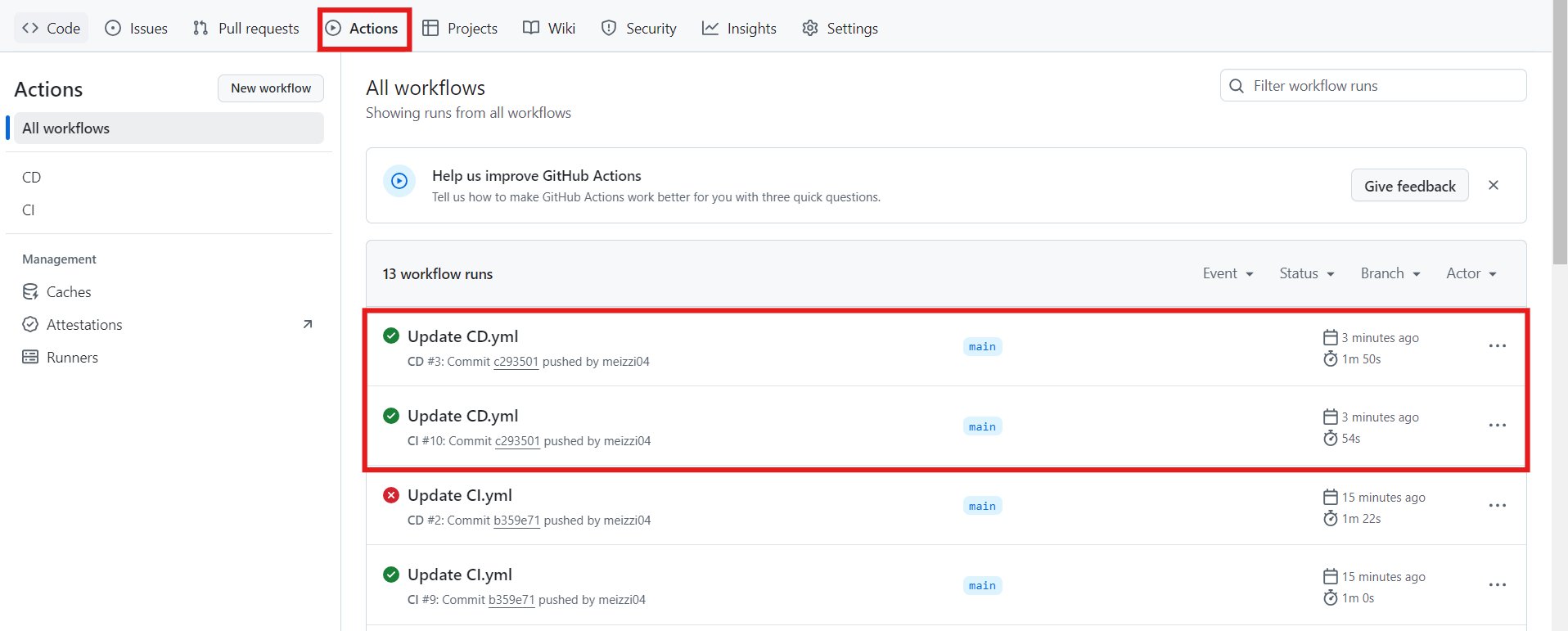
Task: Switch to the Security tab
Action: coord(639,28)
